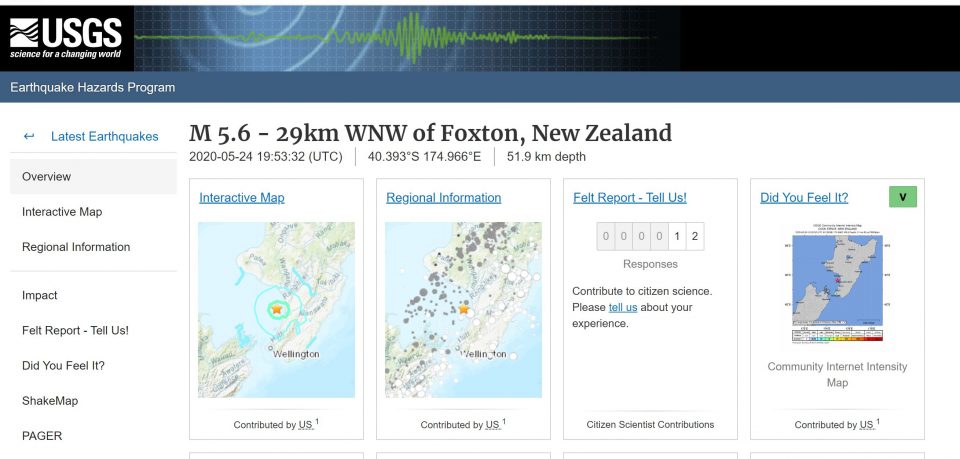
Task: Click the Interactive Map card title link
Action: [x=242, y=198]
